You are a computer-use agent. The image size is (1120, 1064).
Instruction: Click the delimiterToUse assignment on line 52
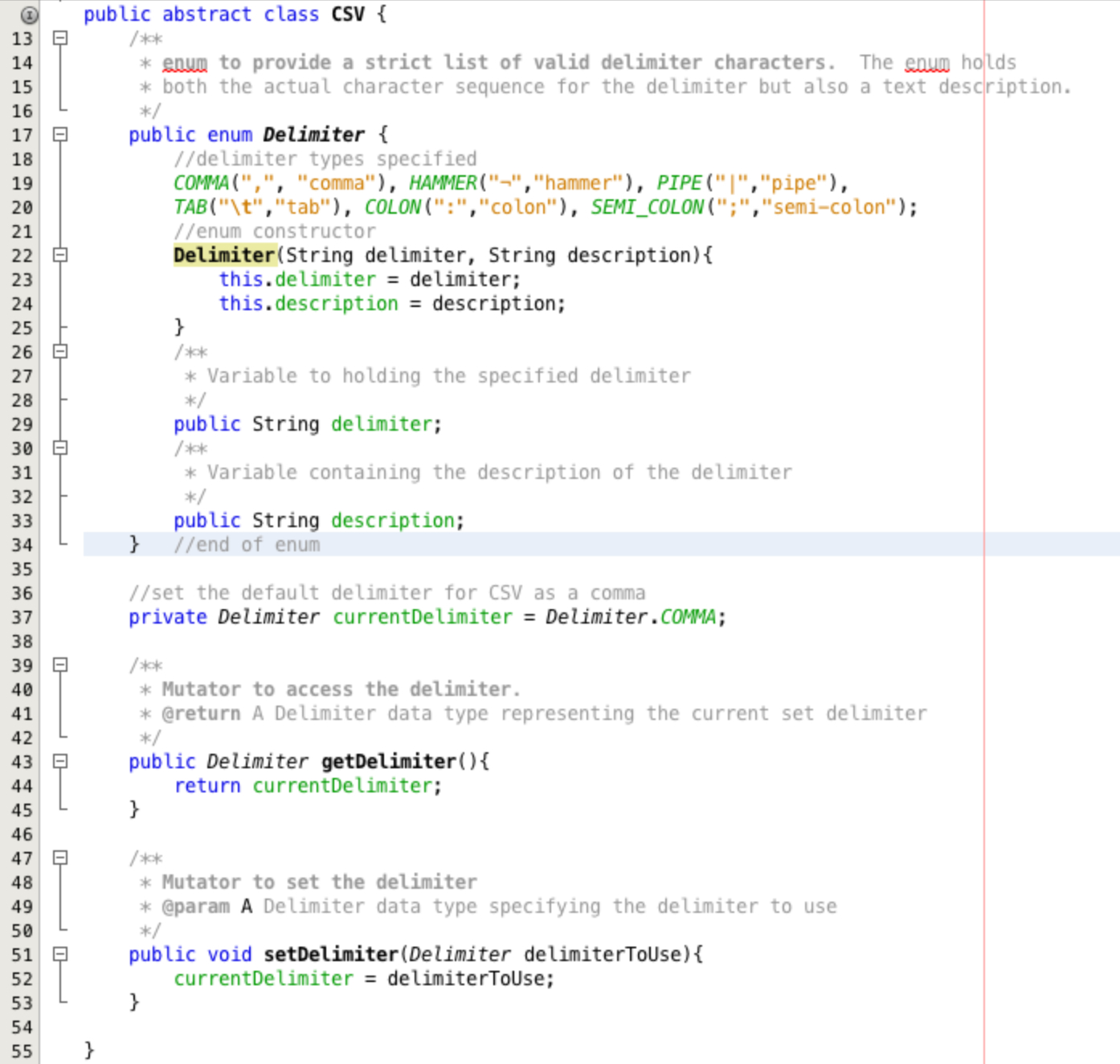pyautogui.click(x=364, y=979)
